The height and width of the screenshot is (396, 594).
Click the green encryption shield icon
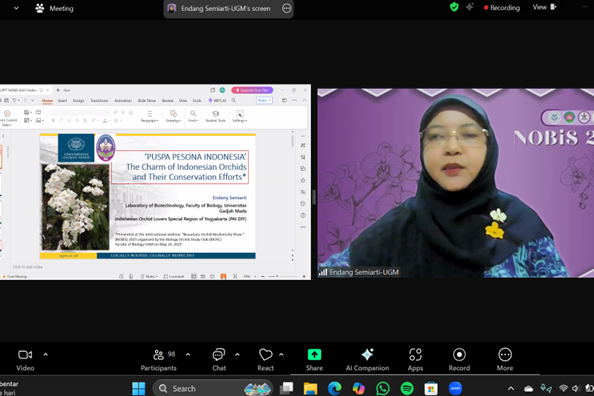454,7
